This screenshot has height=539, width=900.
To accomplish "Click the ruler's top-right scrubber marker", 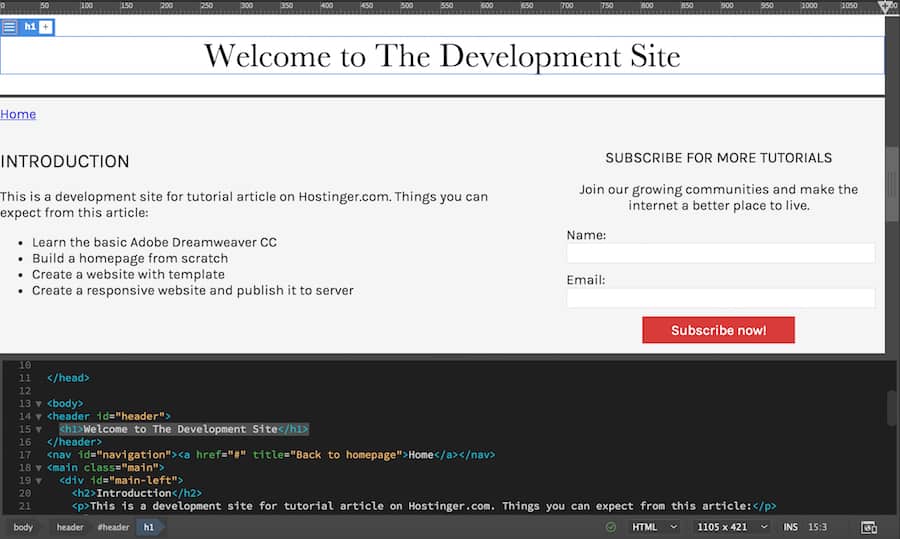I will [x=886, y=7].
